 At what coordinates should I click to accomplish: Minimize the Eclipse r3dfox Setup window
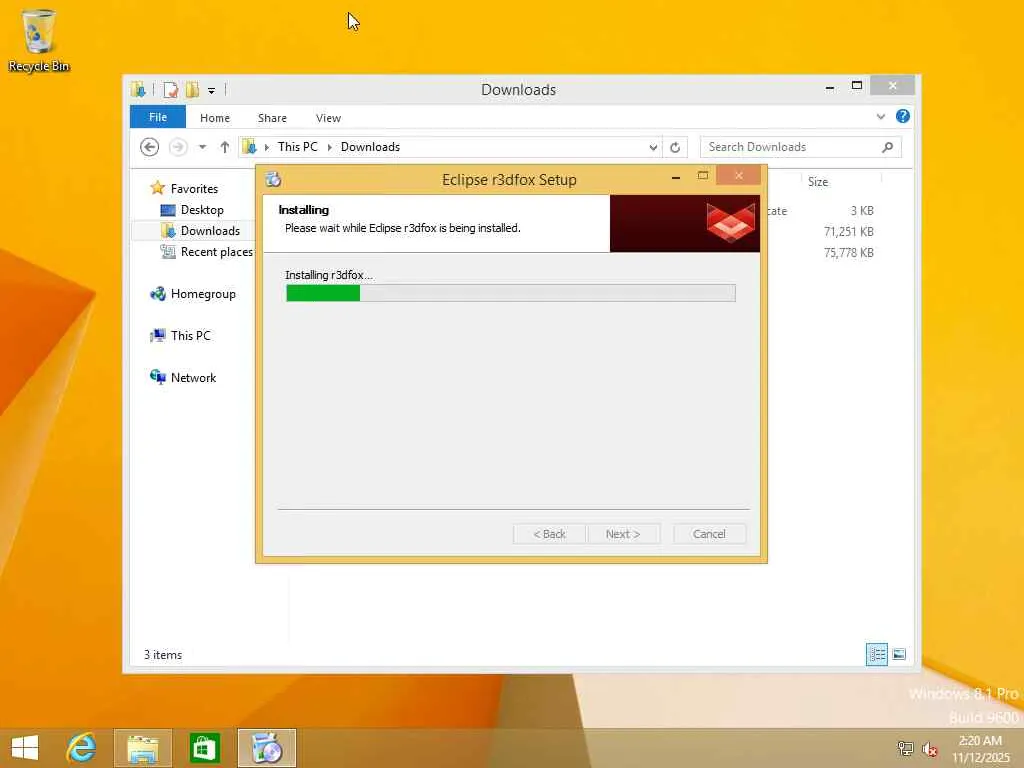[676, 177]
